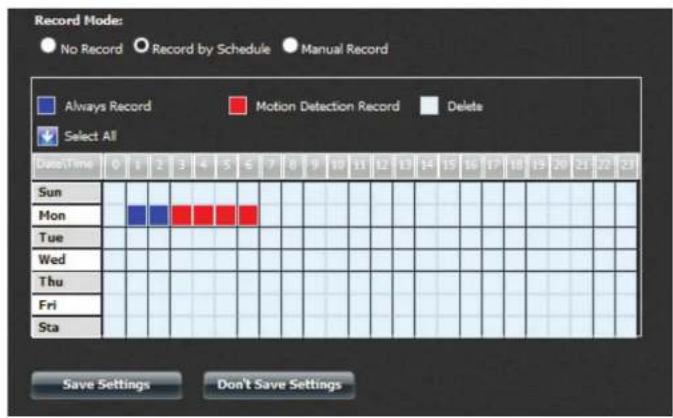Select the Fri row header
Viewport: 673px width, 418px height.
coord(67,305)
